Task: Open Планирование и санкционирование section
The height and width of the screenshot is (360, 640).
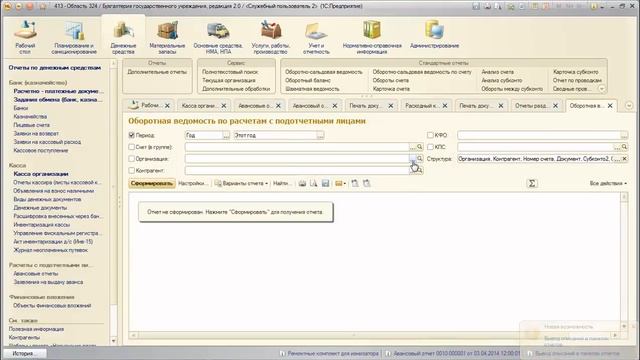Action: coord(74,37)
